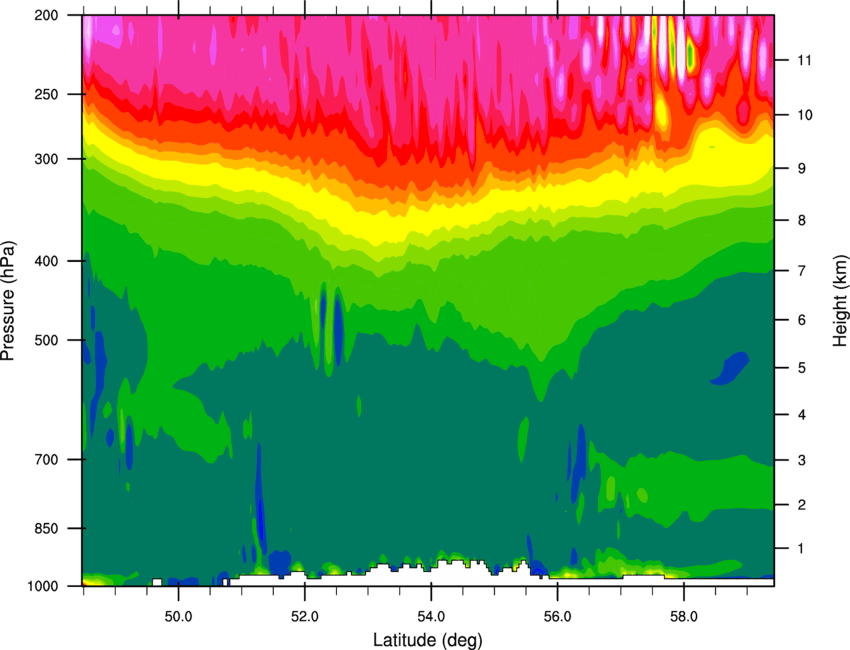850x650 pixels.
Task: Click the 8 km height label
Action: pyautogui.click(x=801, y=220)
